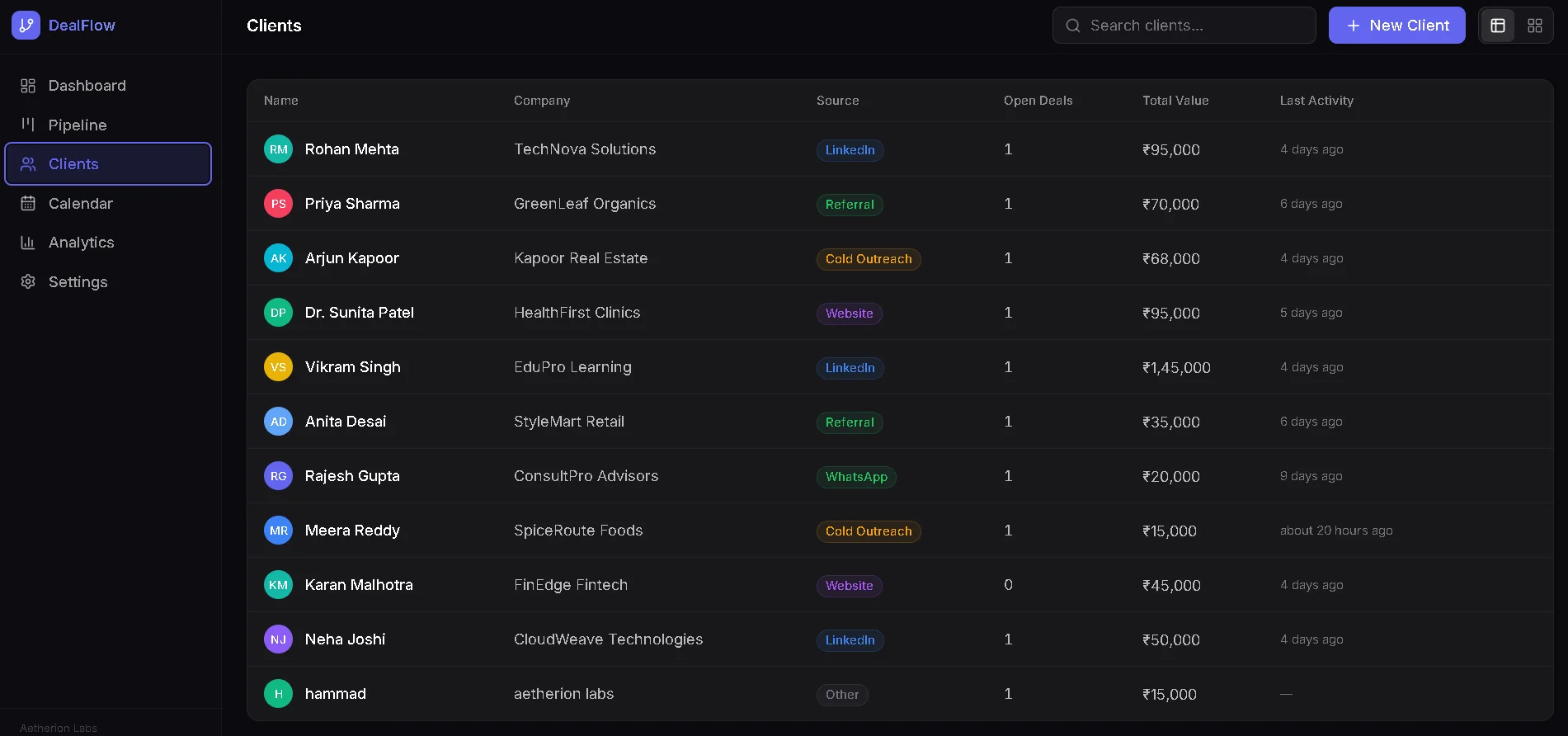Click the VS avatar for Vikram Singh

click(279, 367)
